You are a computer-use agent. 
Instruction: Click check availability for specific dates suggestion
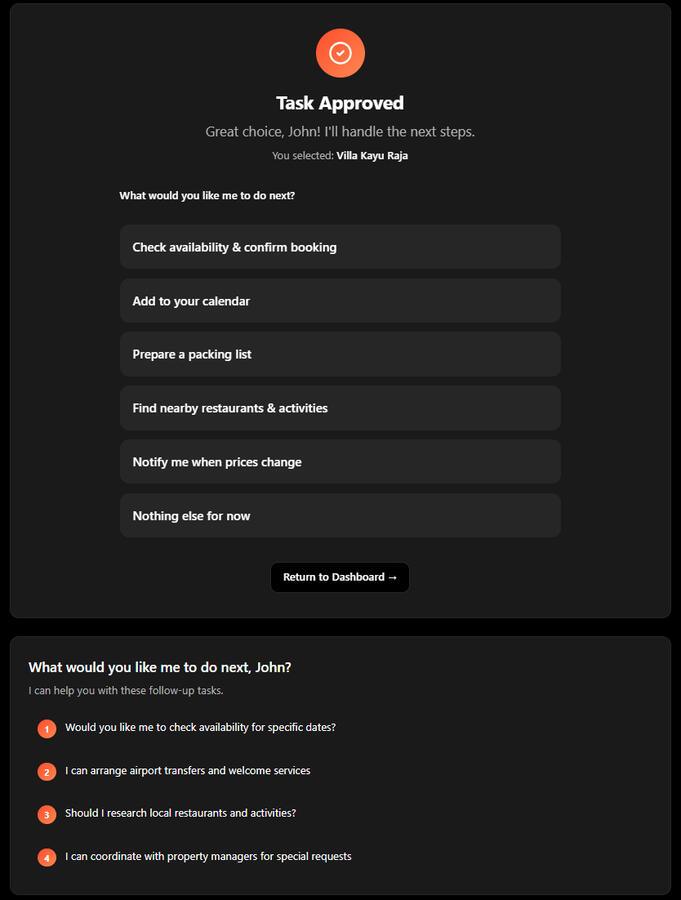click(x=200, y=727)
